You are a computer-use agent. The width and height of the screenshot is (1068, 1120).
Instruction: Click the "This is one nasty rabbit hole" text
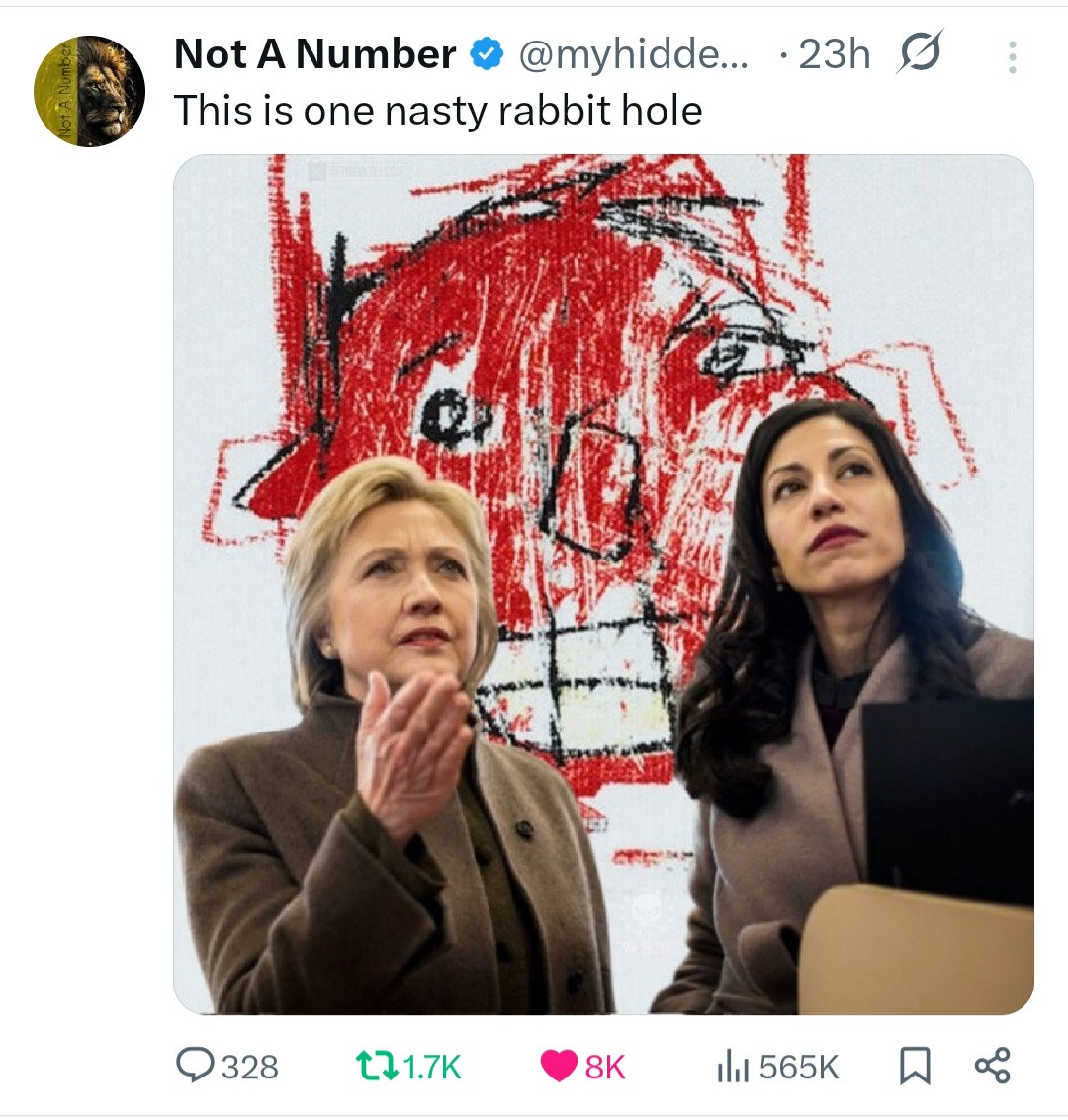coord(438,110)
